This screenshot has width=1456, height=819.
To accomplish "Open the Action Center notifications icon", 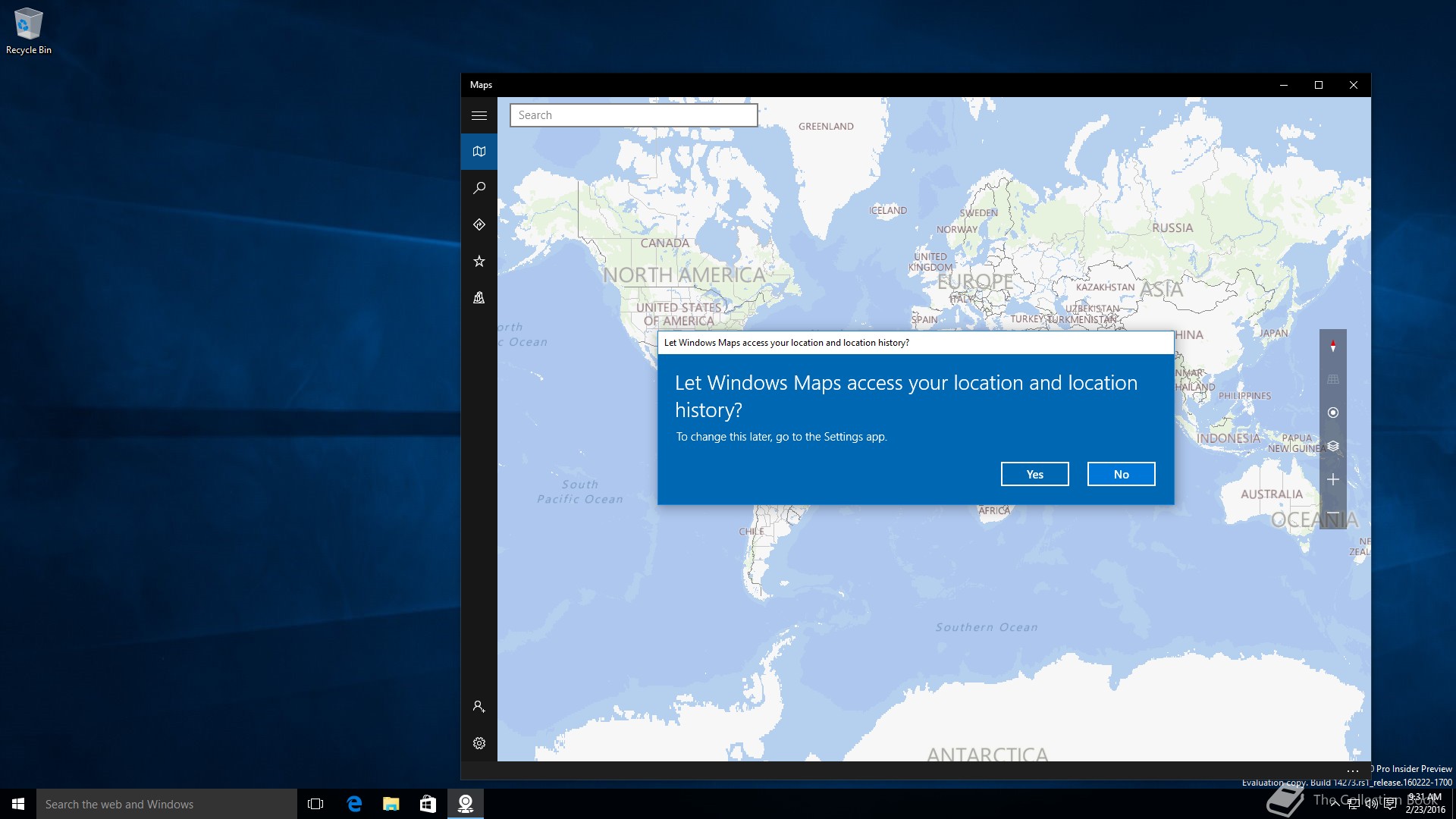I will (1389, 804).
